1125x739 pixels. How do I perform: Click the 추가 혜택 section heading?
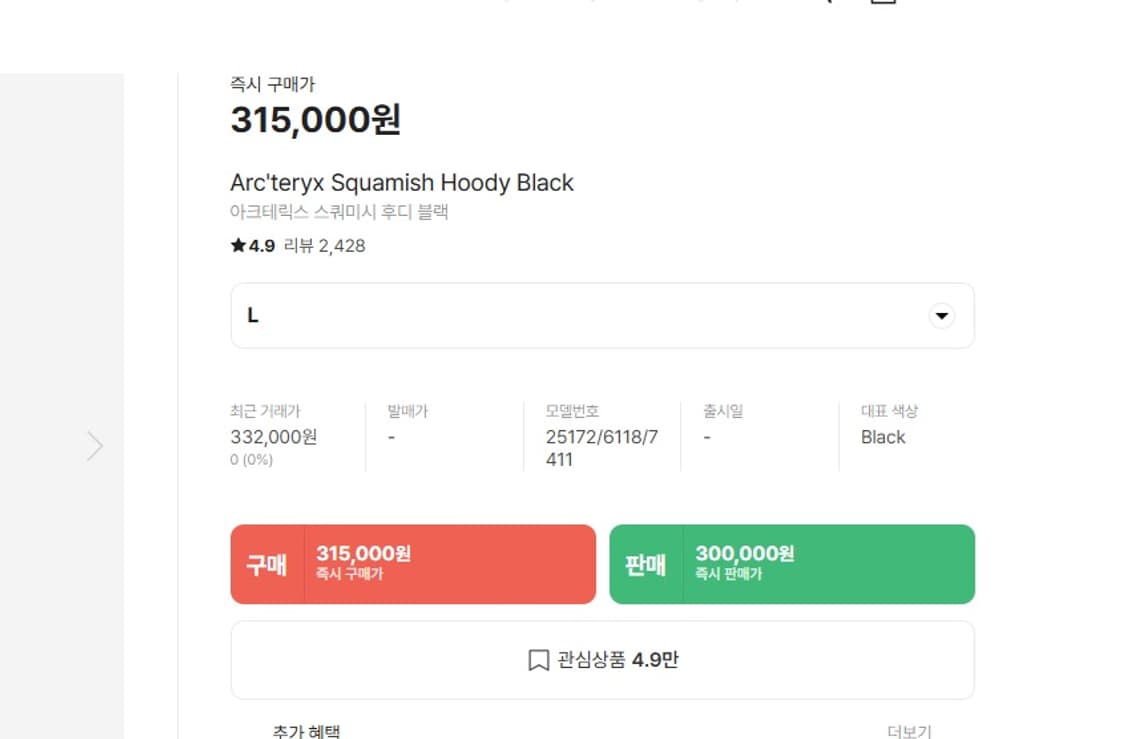point(306,731)
